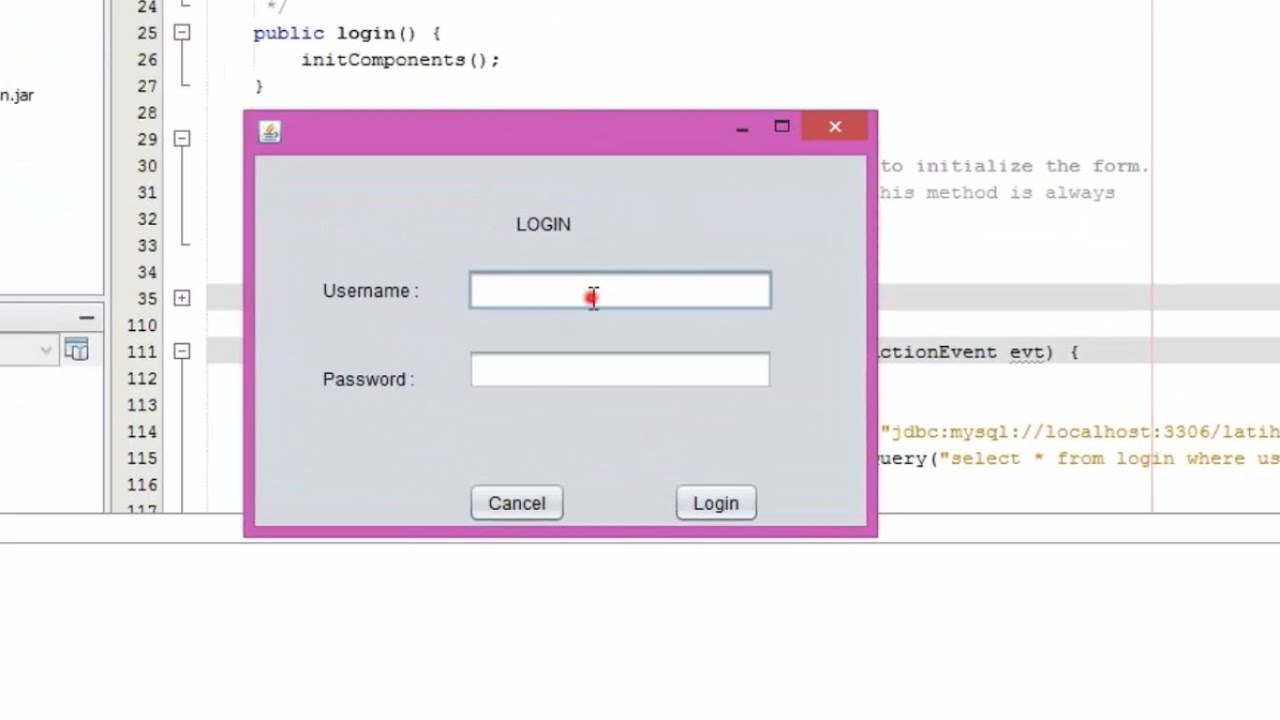Viewport: 1280px width, 720px height.
Task: Click the panel icon beside the dropdown
Action: [77, 349]
